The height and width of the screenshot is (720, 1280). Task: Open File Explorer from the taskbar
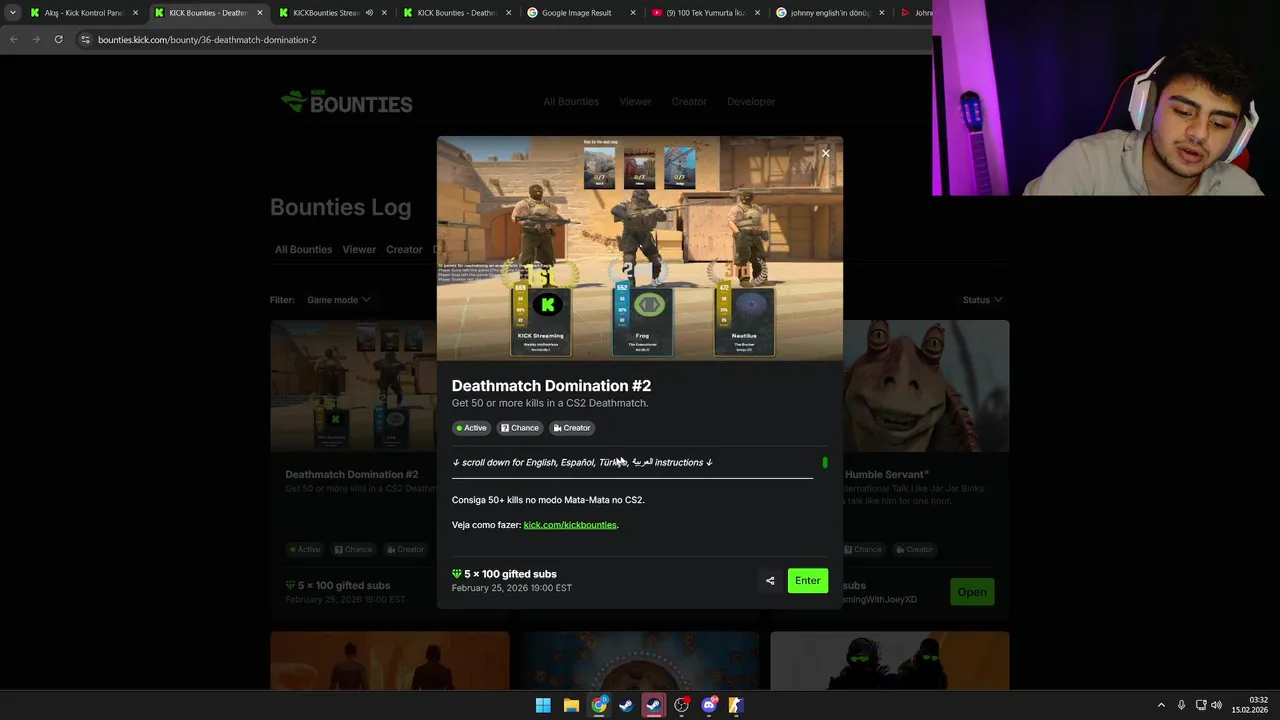pos(571,705)
